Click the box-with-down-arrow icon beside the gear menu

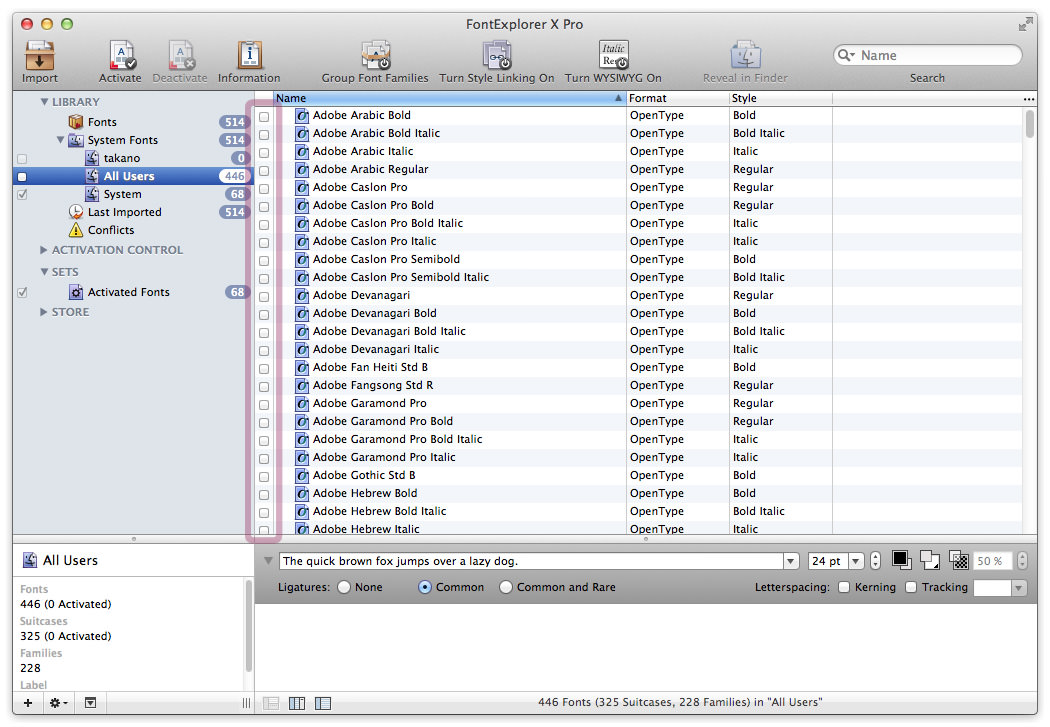(x=90, y=702)
